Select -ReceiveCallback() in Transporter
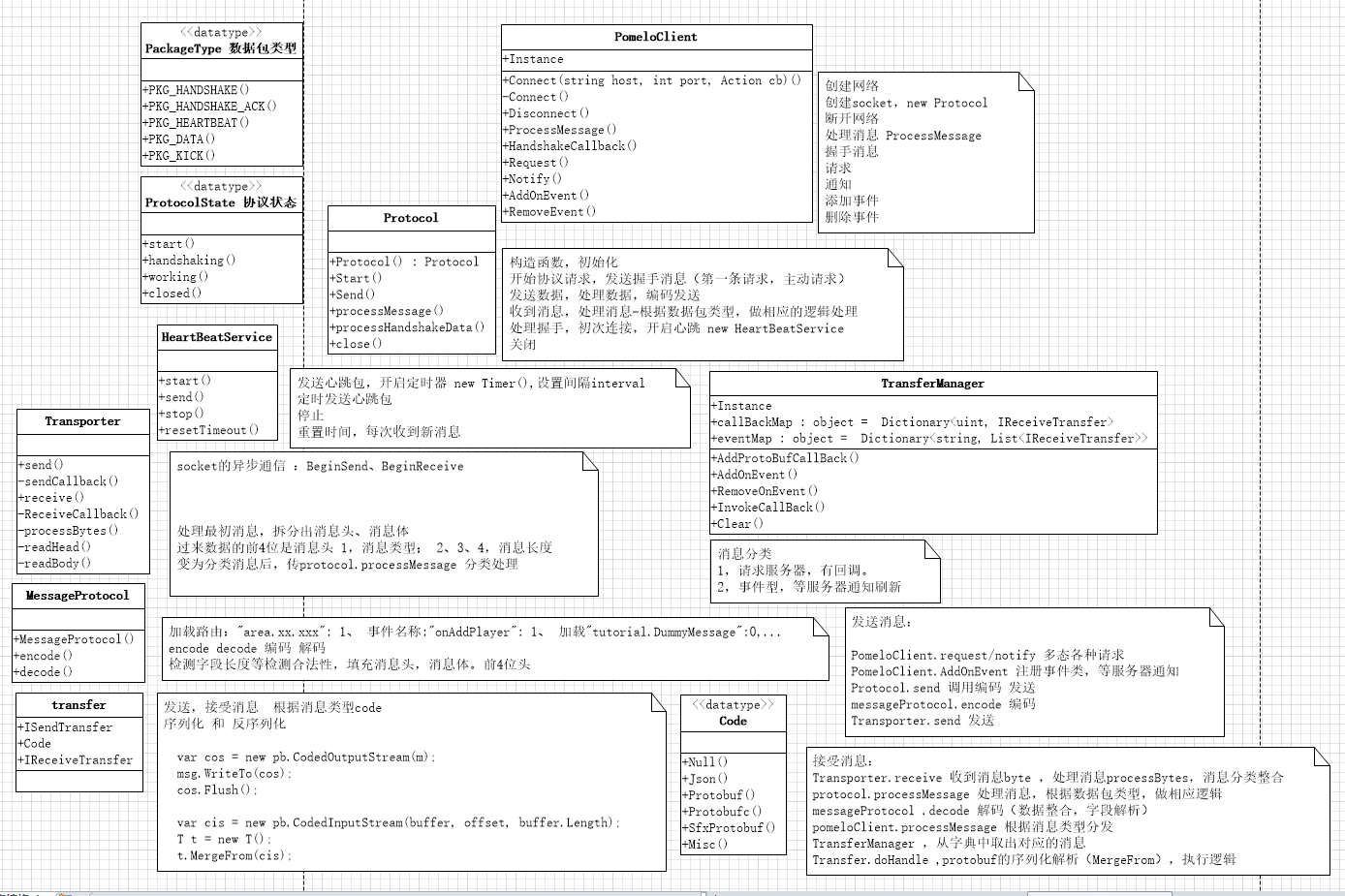 (79, 514)
